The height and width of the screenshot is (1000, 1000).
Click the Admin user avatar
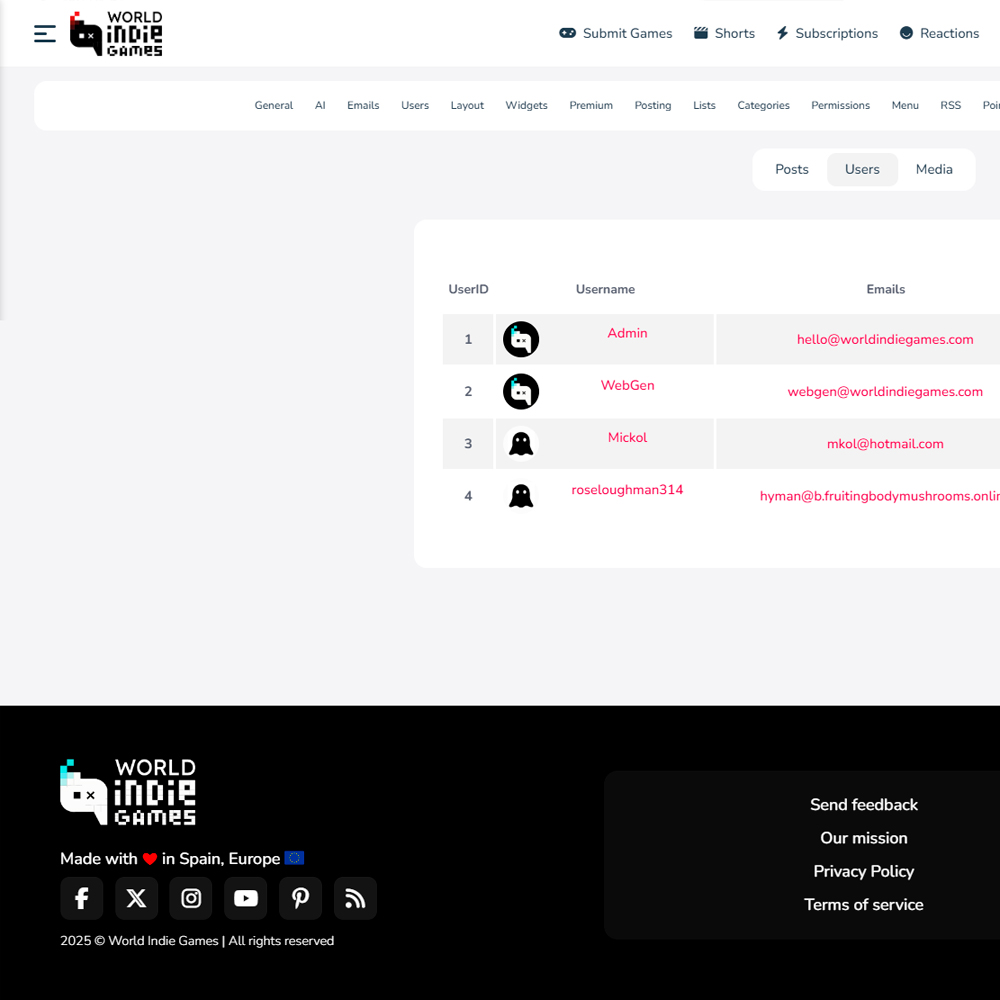[x=521, y=340]
